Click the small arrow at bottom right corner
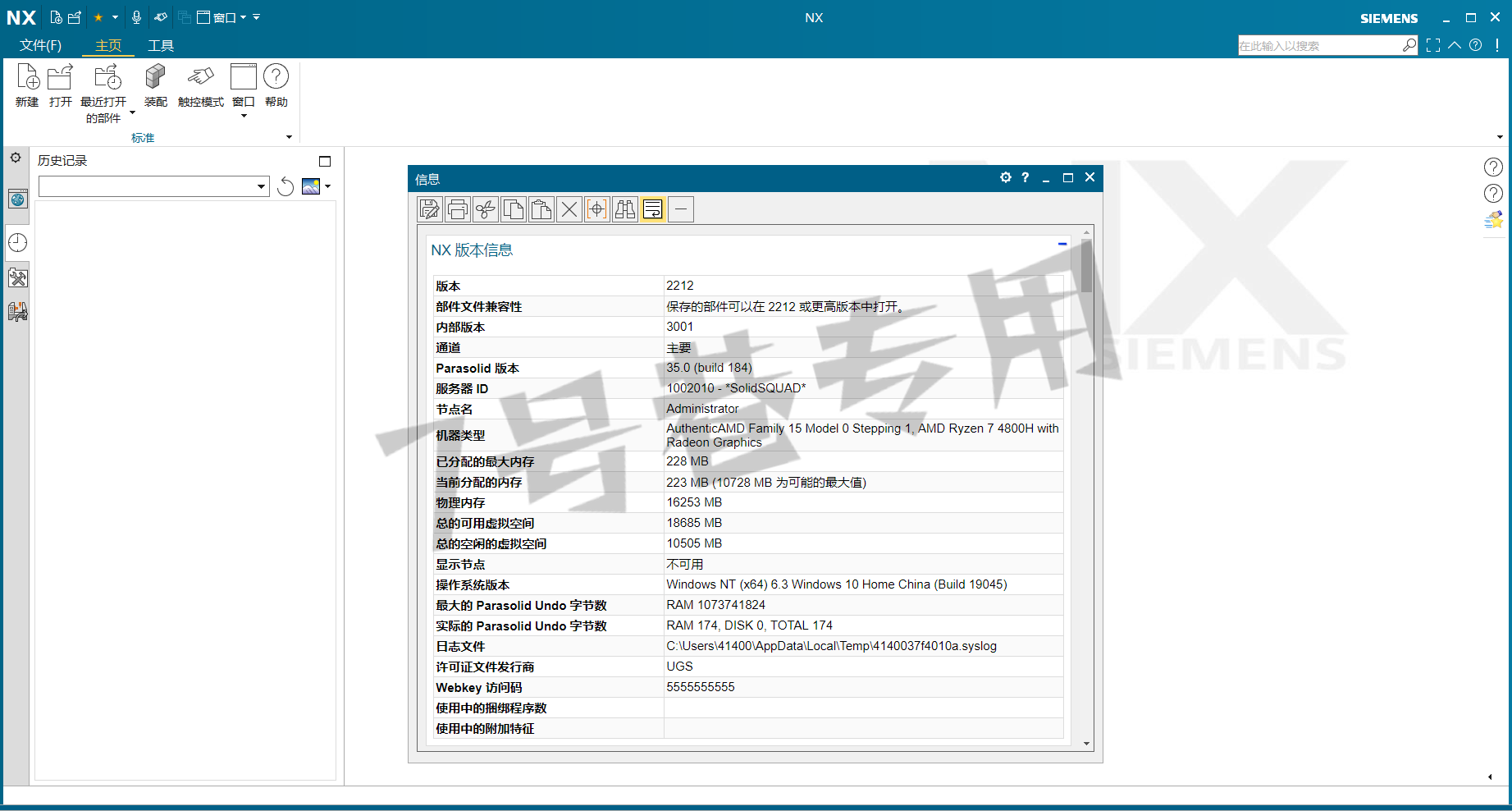The height and width of the screenshot is (811, 1512). click(x=1490, y=777)
